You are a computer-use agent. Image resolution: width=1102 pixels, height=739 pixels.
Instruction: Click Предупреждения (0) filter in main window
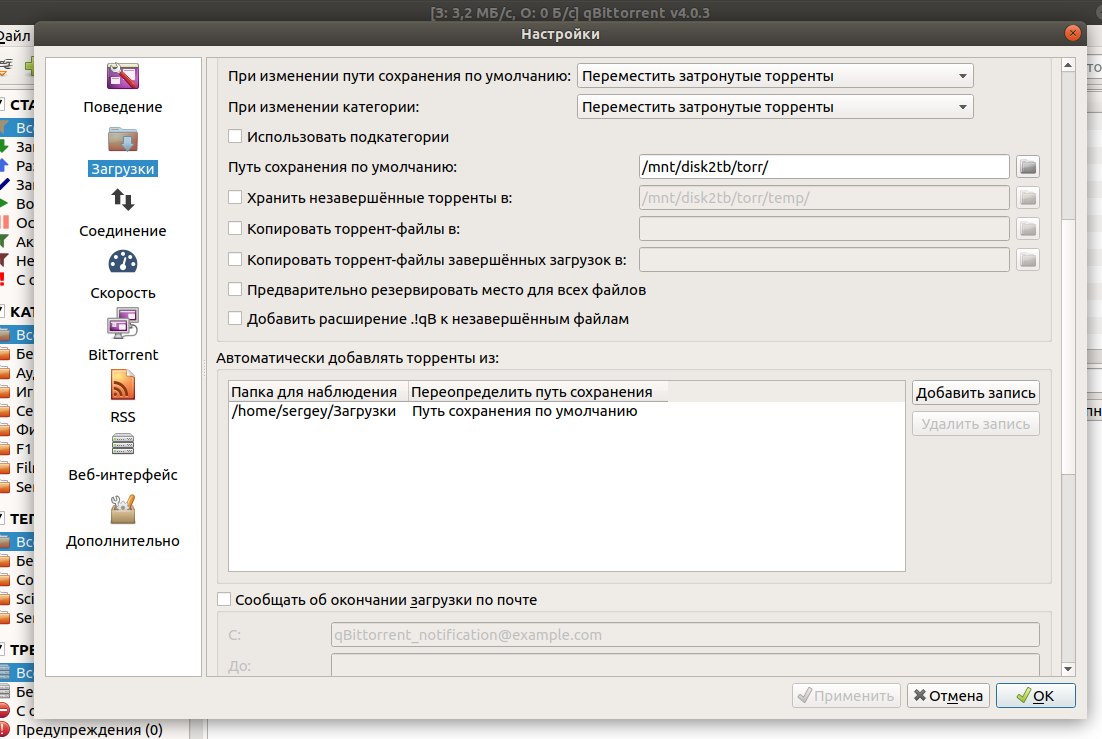[x=89, y=730]
